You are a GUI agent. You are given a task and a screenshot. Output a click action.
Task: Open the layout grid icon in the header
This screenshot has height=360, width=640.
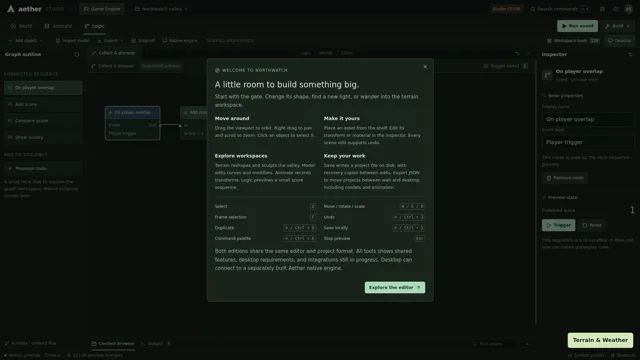tap(602, 9)
